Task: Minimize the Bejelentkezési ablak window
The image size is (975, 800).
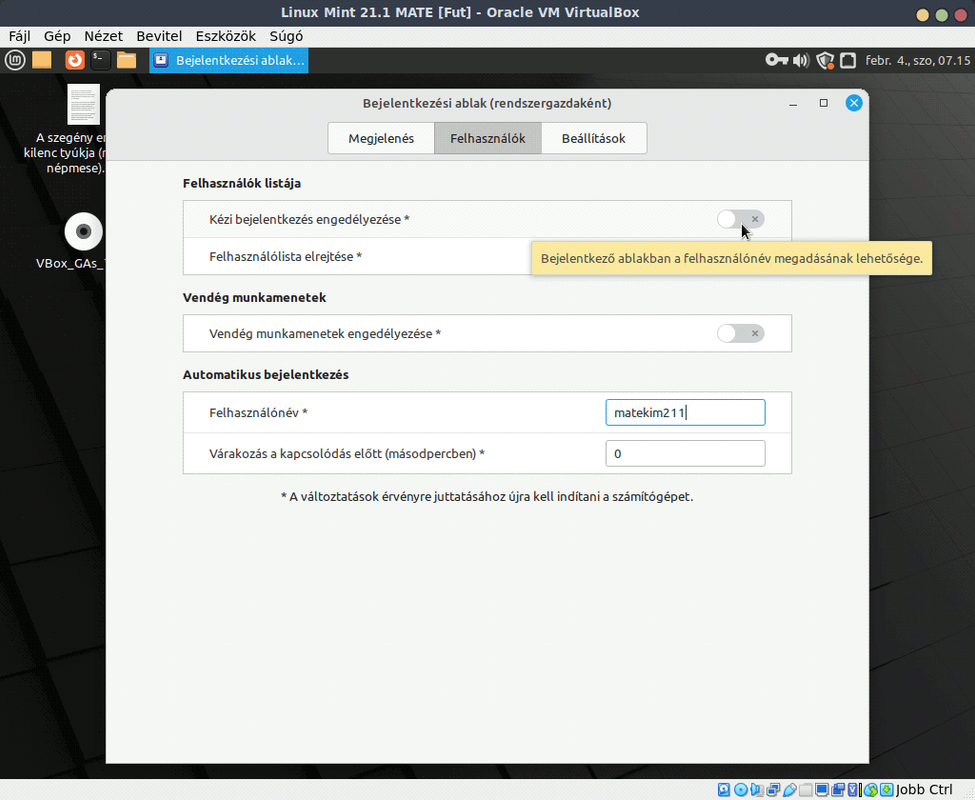Action: coord(793,103)
